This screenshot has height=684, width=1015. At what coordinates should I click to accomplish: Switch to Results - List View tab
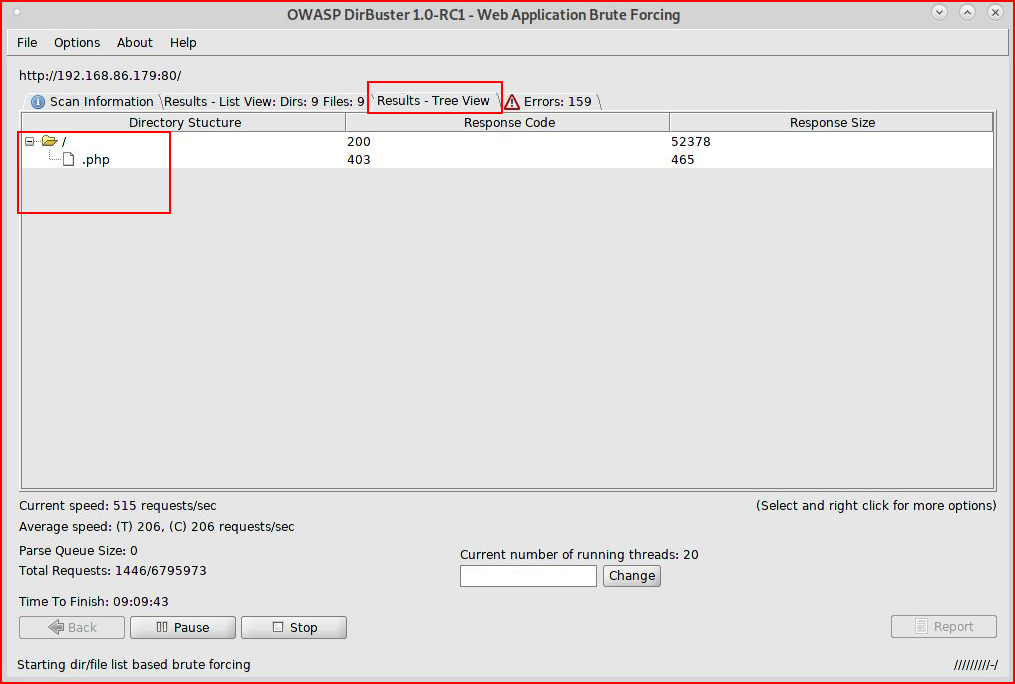264,102
